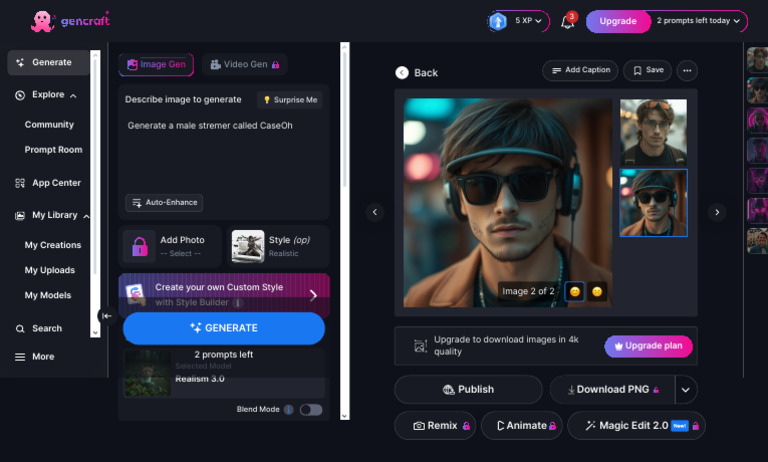Open the three-dots more options button

[687, 71]
